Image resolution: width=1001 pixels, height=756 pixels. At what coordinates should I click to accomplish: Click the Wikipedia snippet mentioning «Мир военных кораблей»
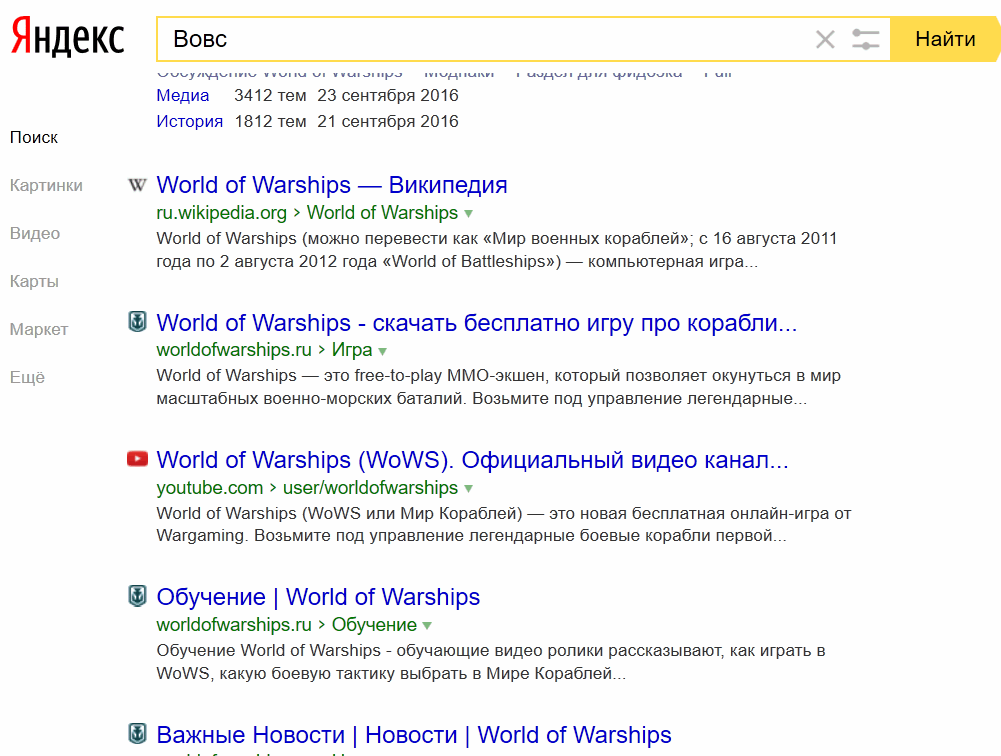click(x=497, y=250)
